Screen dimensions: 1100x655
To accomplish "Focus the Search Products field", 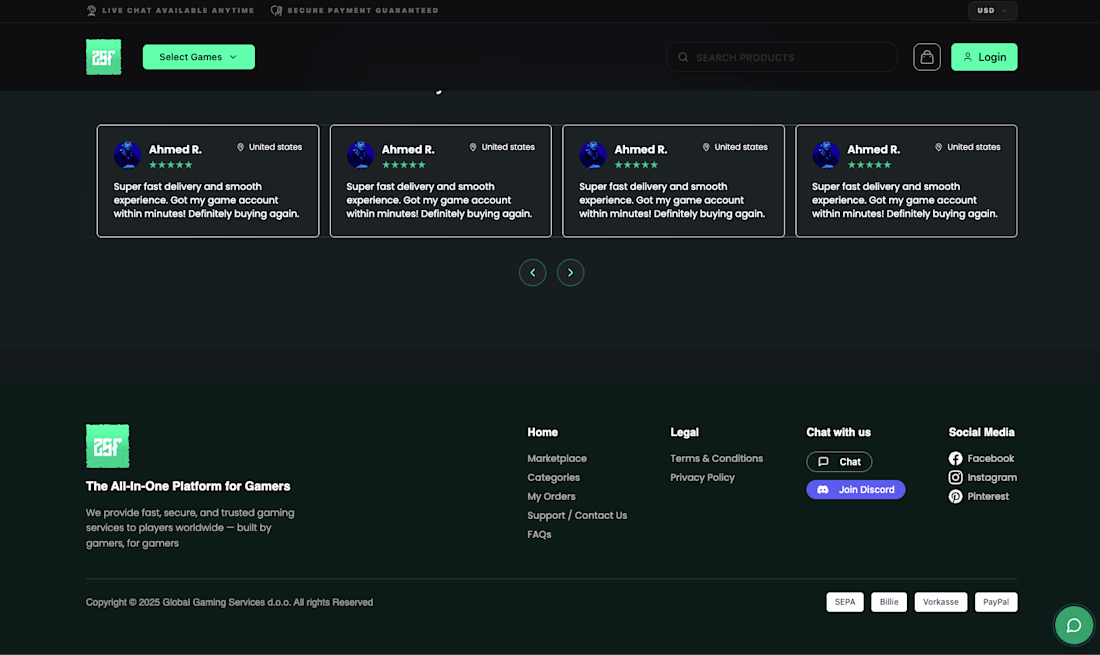I will (x=782, y=58).
